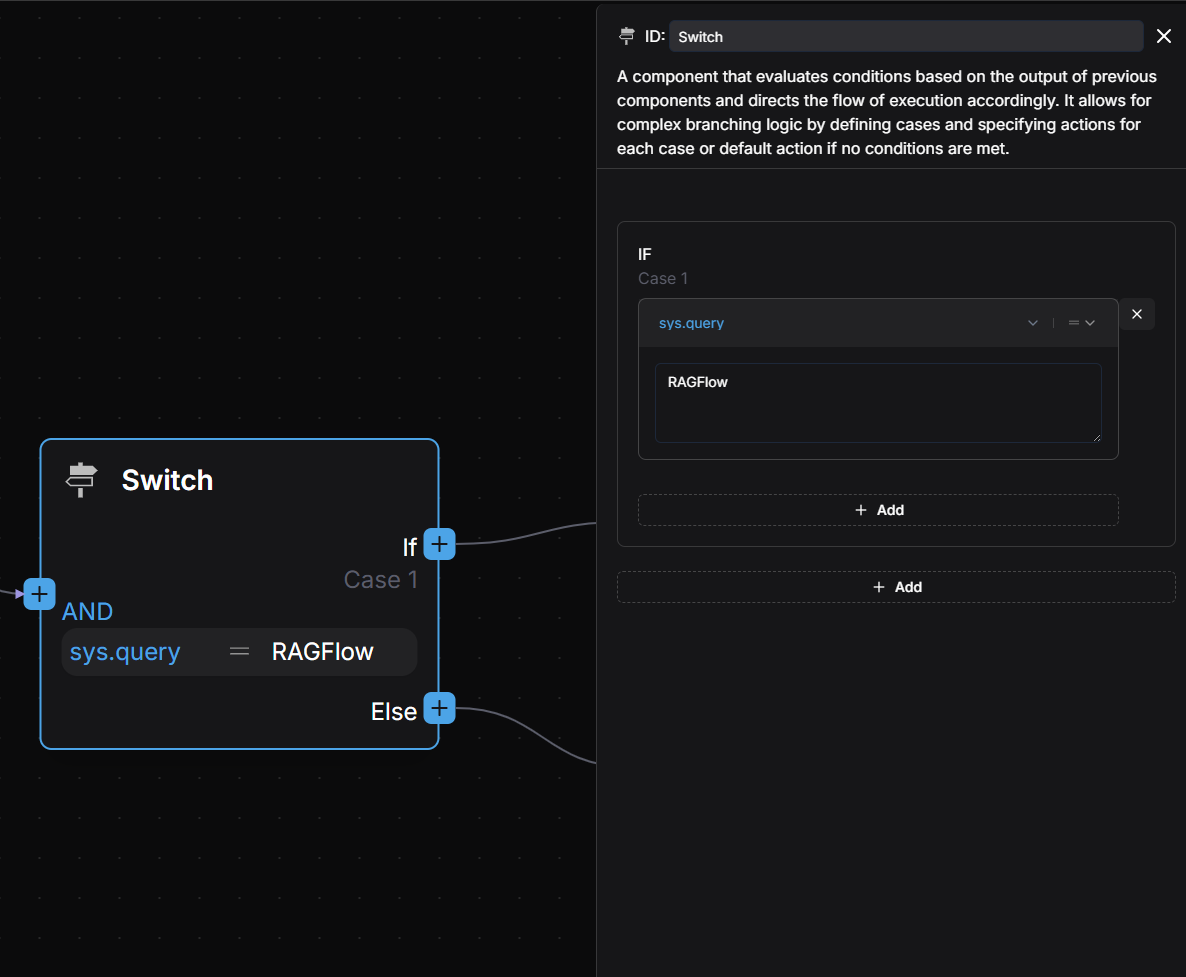Click the blue plus handle next to Else
The height and width of the screenshot is (977, 1186).
coord(439,708)
